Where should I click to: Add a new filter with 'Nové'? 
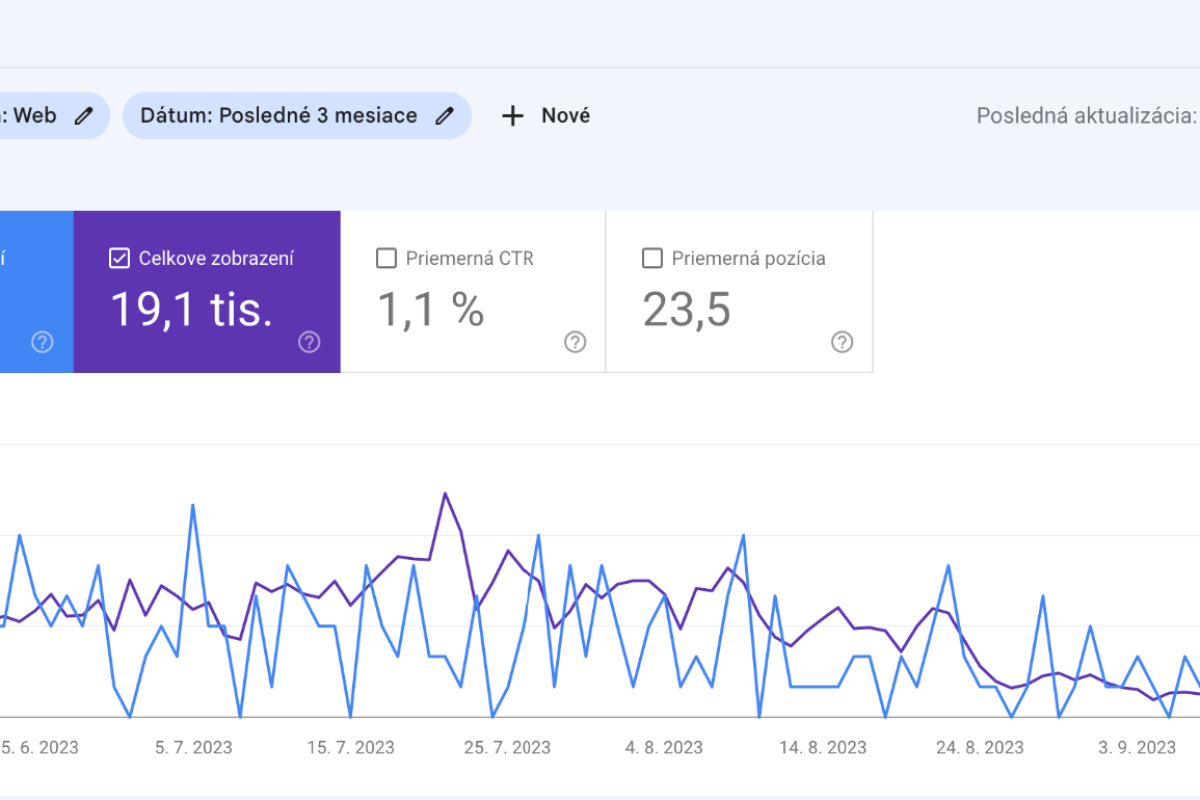(x=546, y=116)
